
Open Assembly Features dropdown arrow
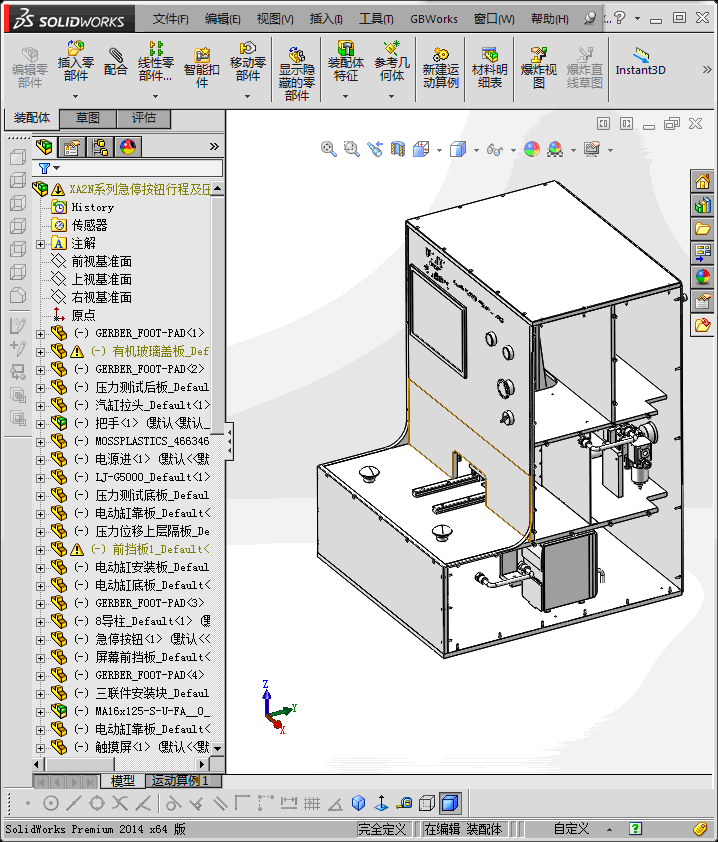(345, 96)
